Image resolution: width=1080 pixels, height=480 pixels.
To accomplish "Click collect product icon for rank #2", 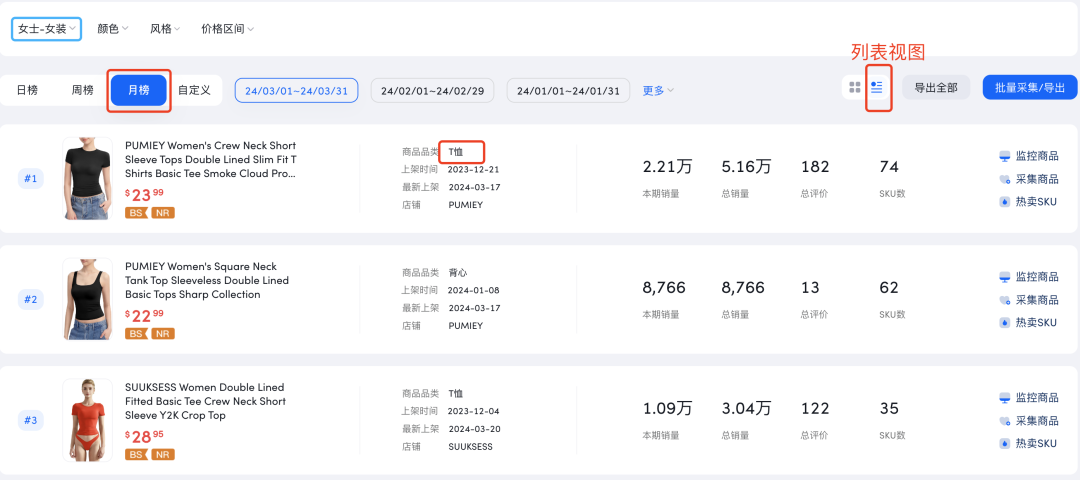I will coord(1004,300).
